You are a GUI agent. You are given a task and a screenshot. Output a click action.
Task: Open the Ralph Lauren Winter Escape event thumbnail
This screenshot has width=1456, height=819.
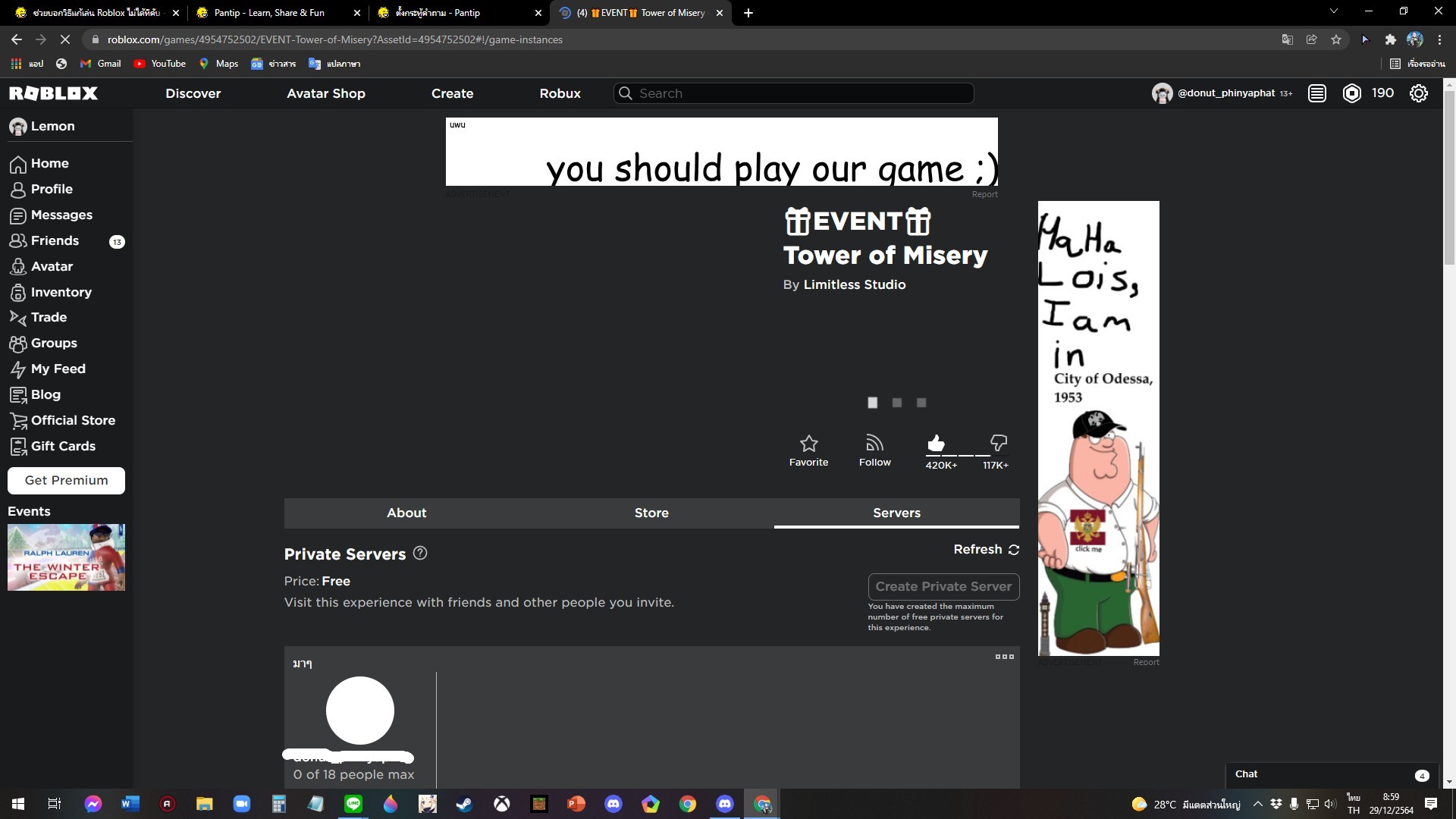[x=66, y=557]
